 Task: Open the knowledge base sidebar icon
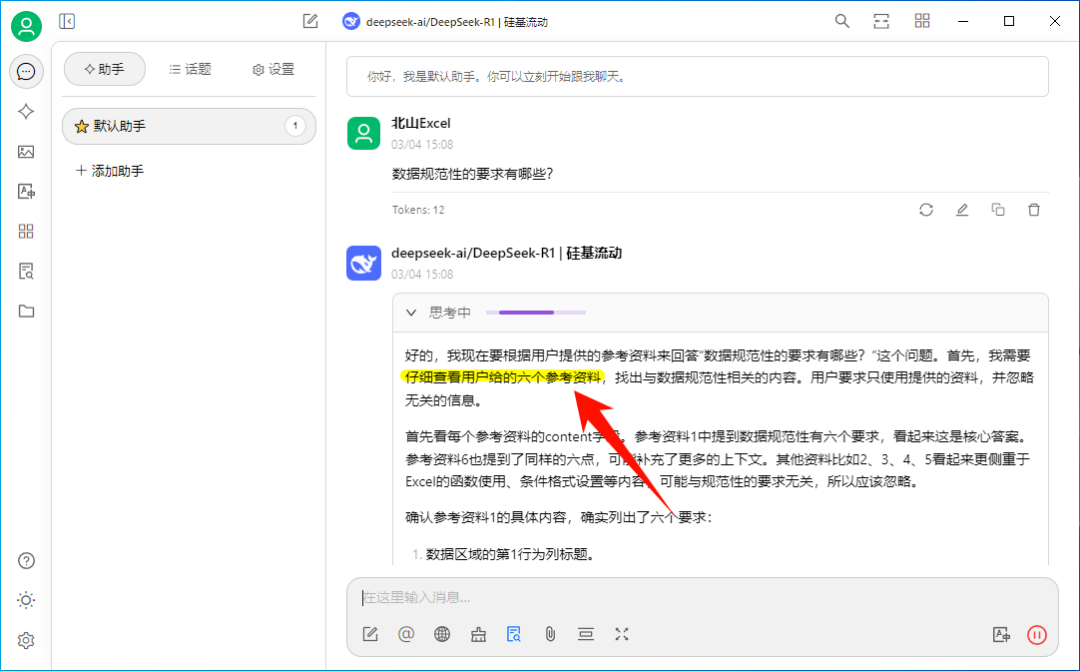(26, 271)
